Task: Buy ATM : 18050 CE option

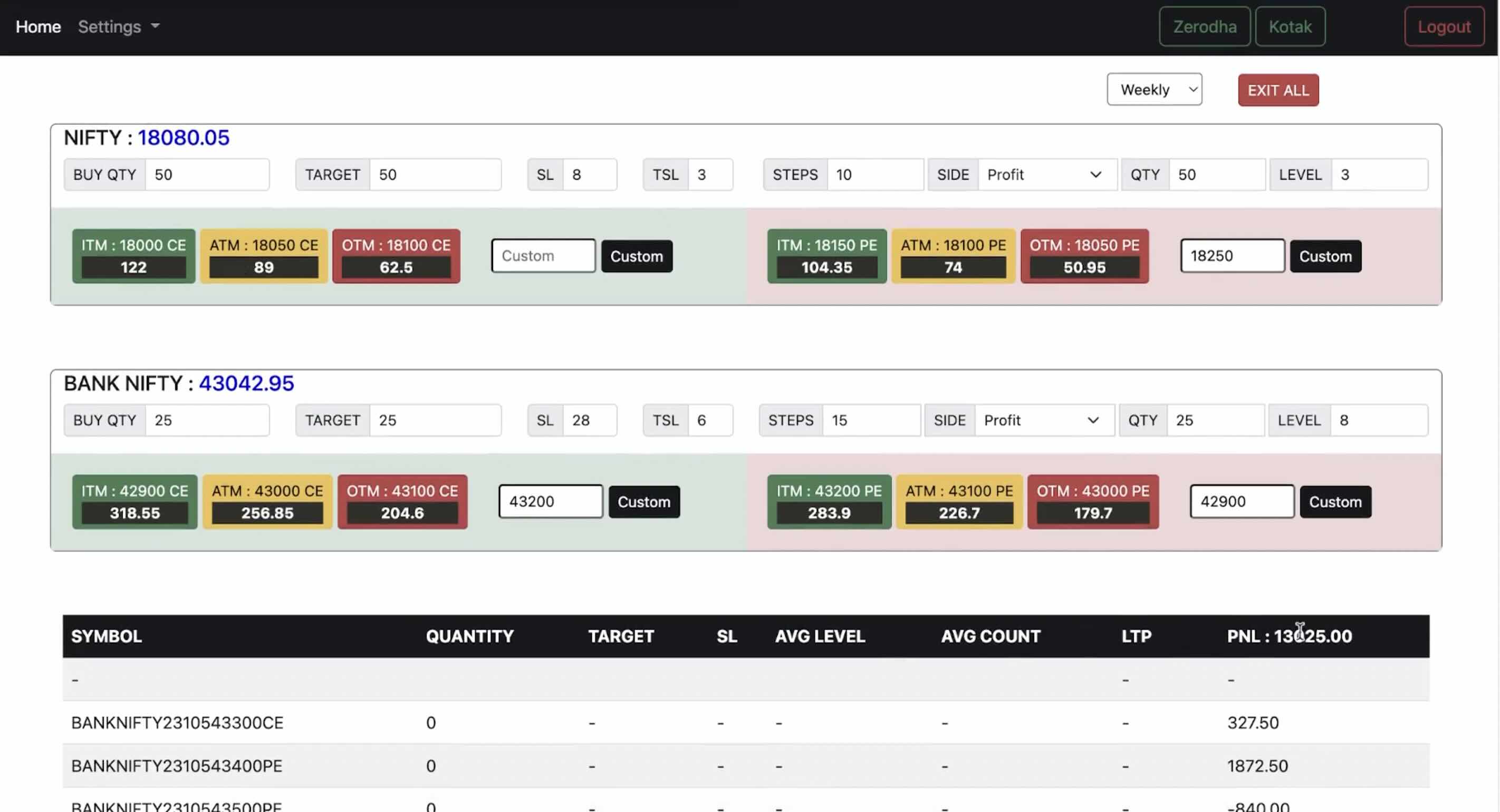Action: coord(264,256)
